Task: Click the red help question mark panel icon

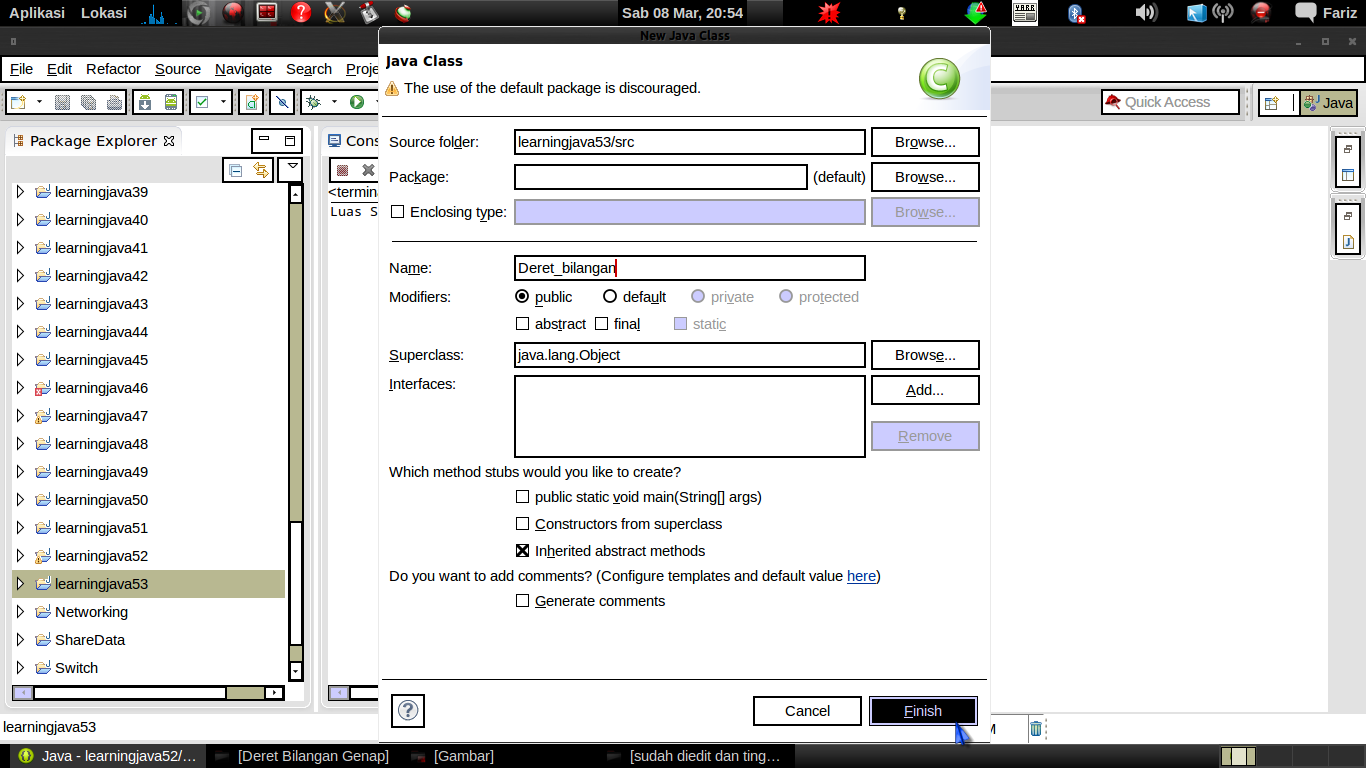Action: [x=301, y=13]
